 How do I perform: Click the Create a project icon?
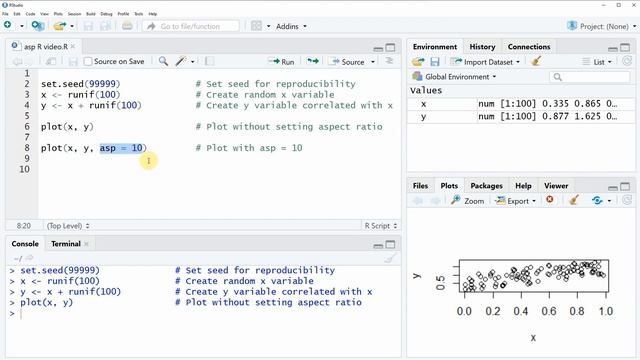tap(38, 26)
